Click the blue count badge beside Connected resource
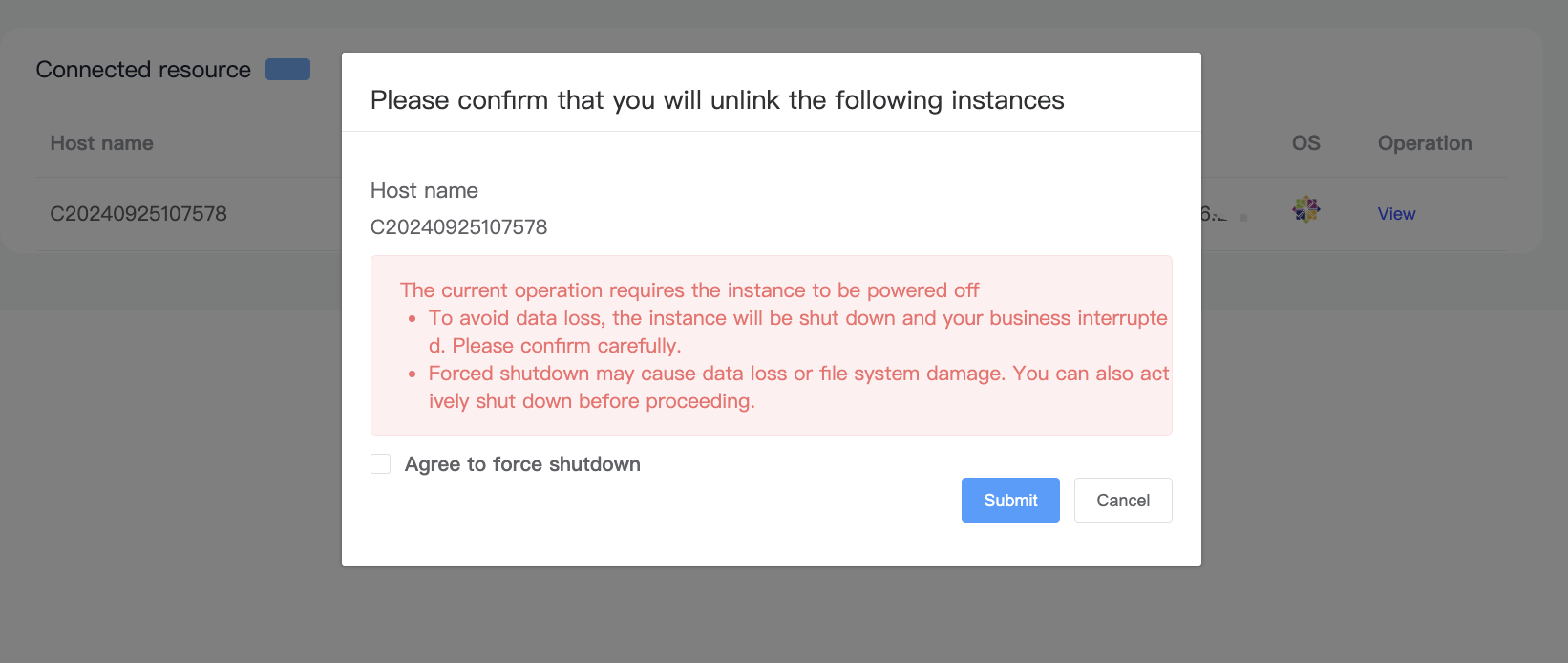Image resolution: width=1568 pixels, height=663 pixels. [287, 69]
